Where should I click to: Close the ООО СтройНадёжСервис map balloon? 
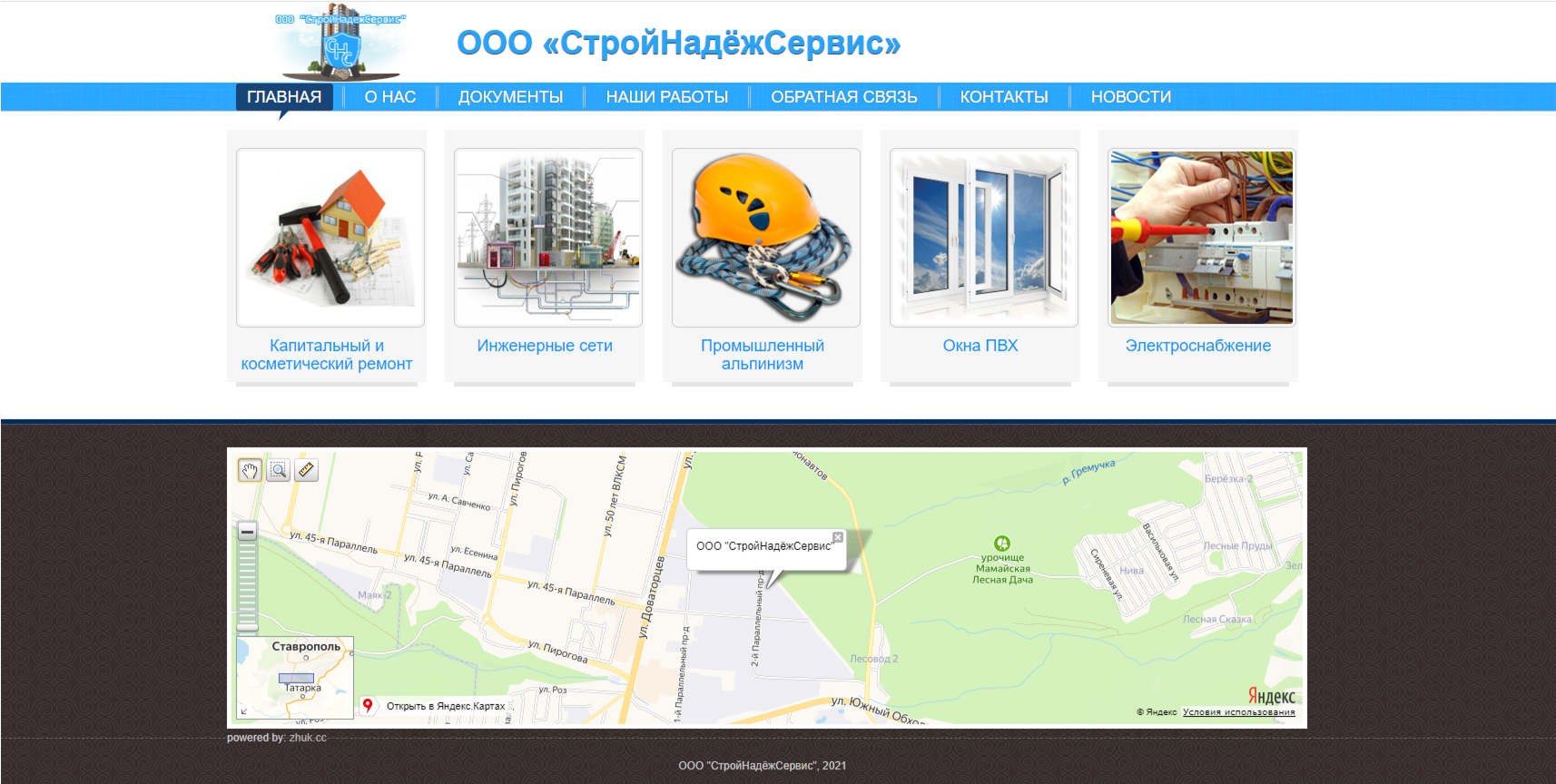pos(838,537)
